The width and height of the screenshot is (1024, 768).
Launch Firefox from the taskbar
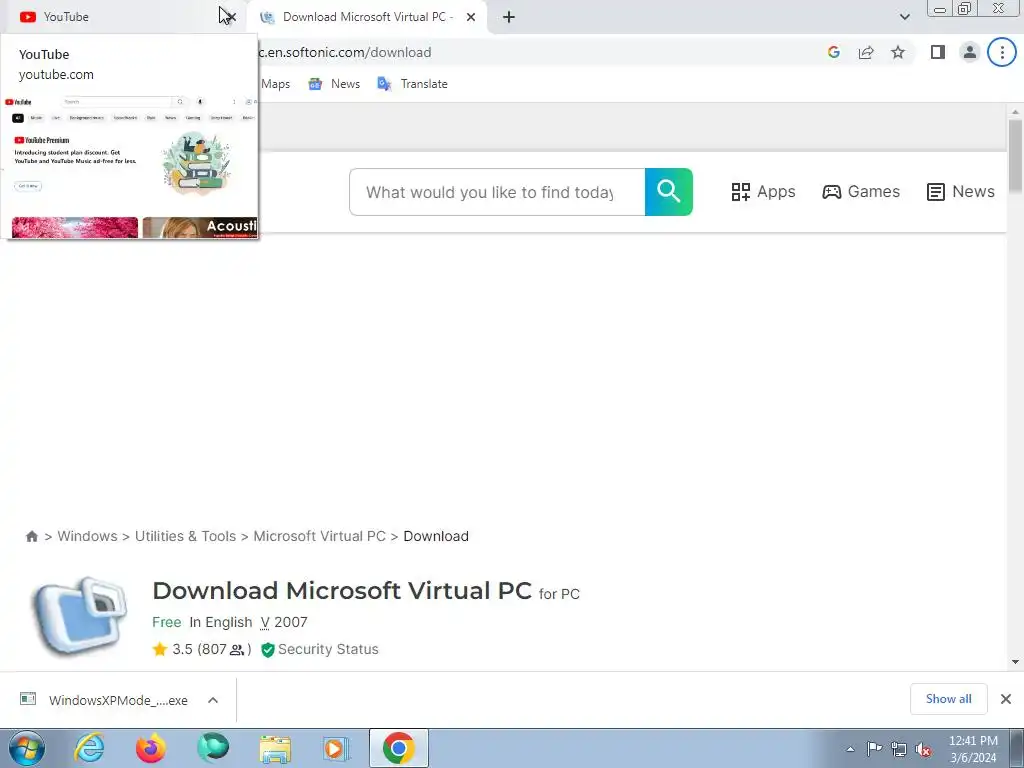pyautogui.click(x=151, y=748)
